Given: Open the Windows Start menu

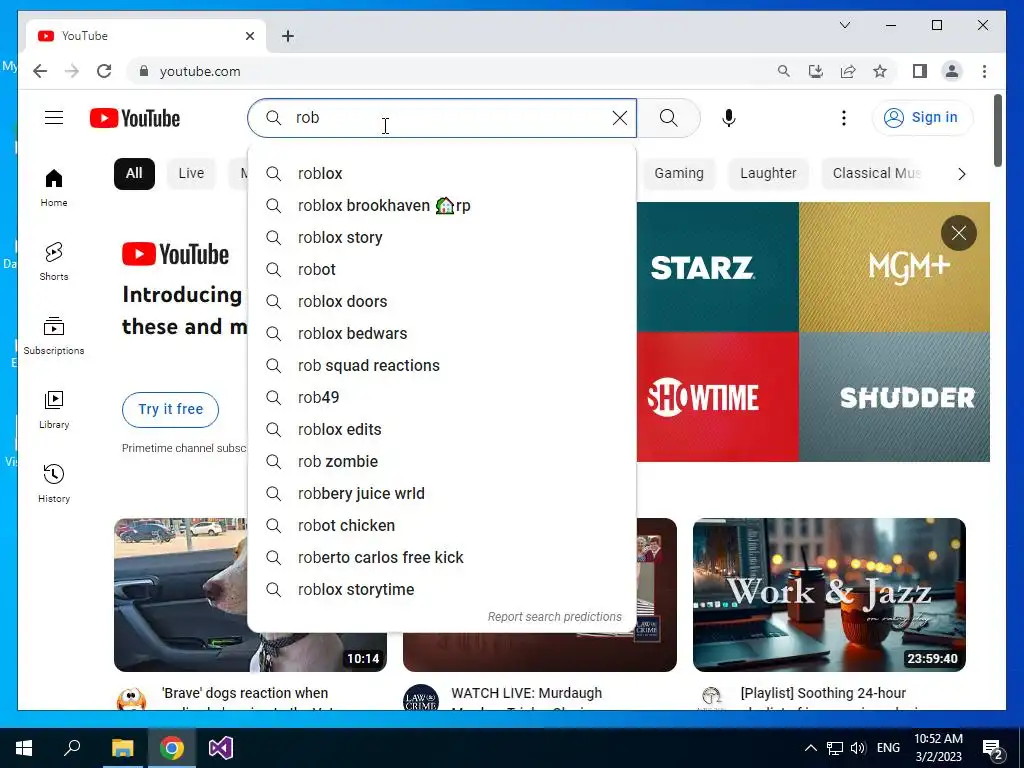Looking at the screenshot, I should click(24, 748).
